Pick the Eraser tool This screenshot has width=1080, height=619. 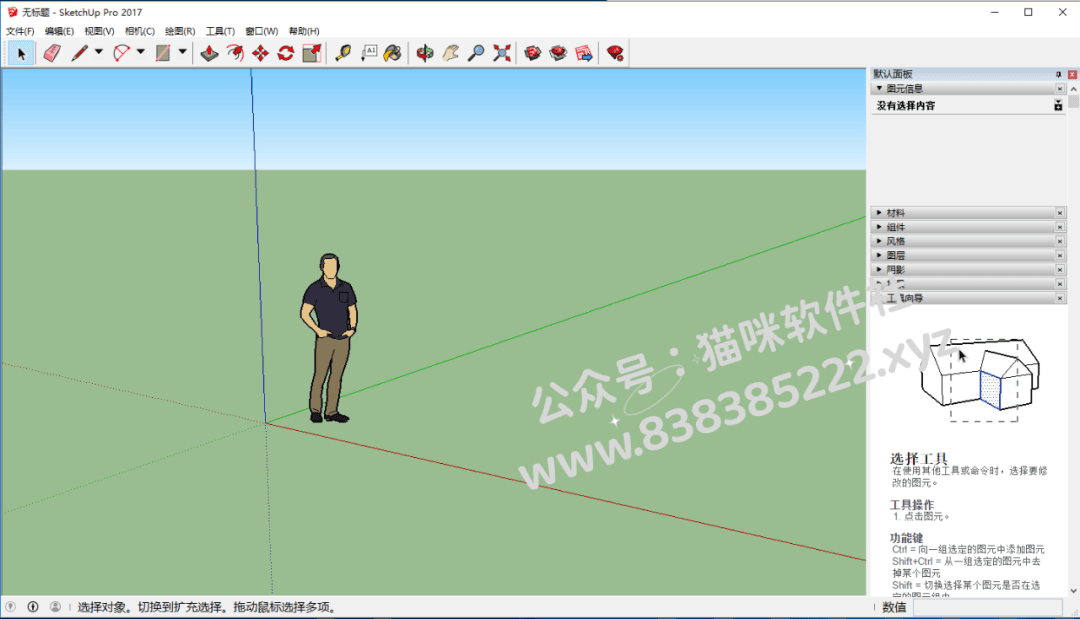(x=52, y=53)
